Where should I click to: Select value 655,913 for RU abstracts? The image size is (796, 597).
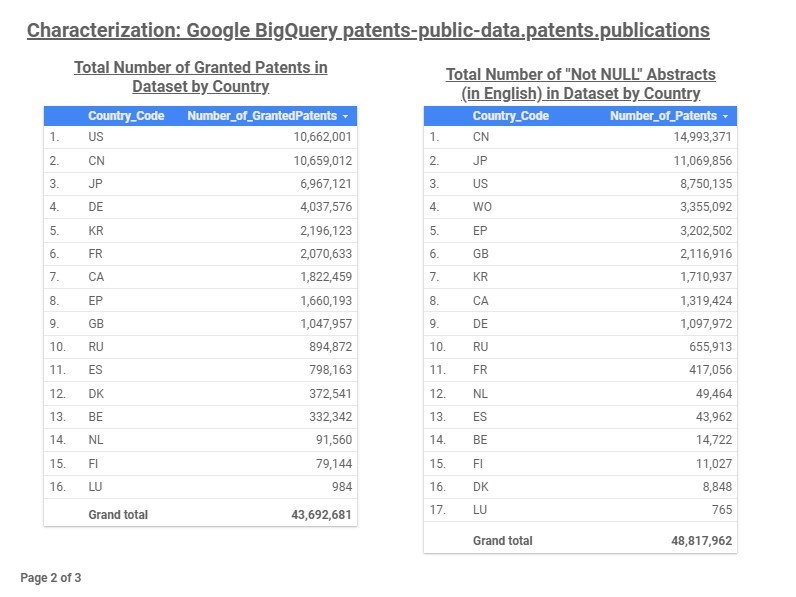(711, 347)
